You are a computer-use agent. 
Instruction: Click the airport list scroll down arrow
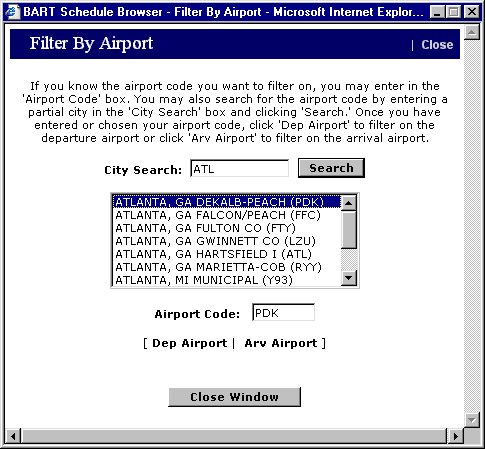(x=349, y=278)
